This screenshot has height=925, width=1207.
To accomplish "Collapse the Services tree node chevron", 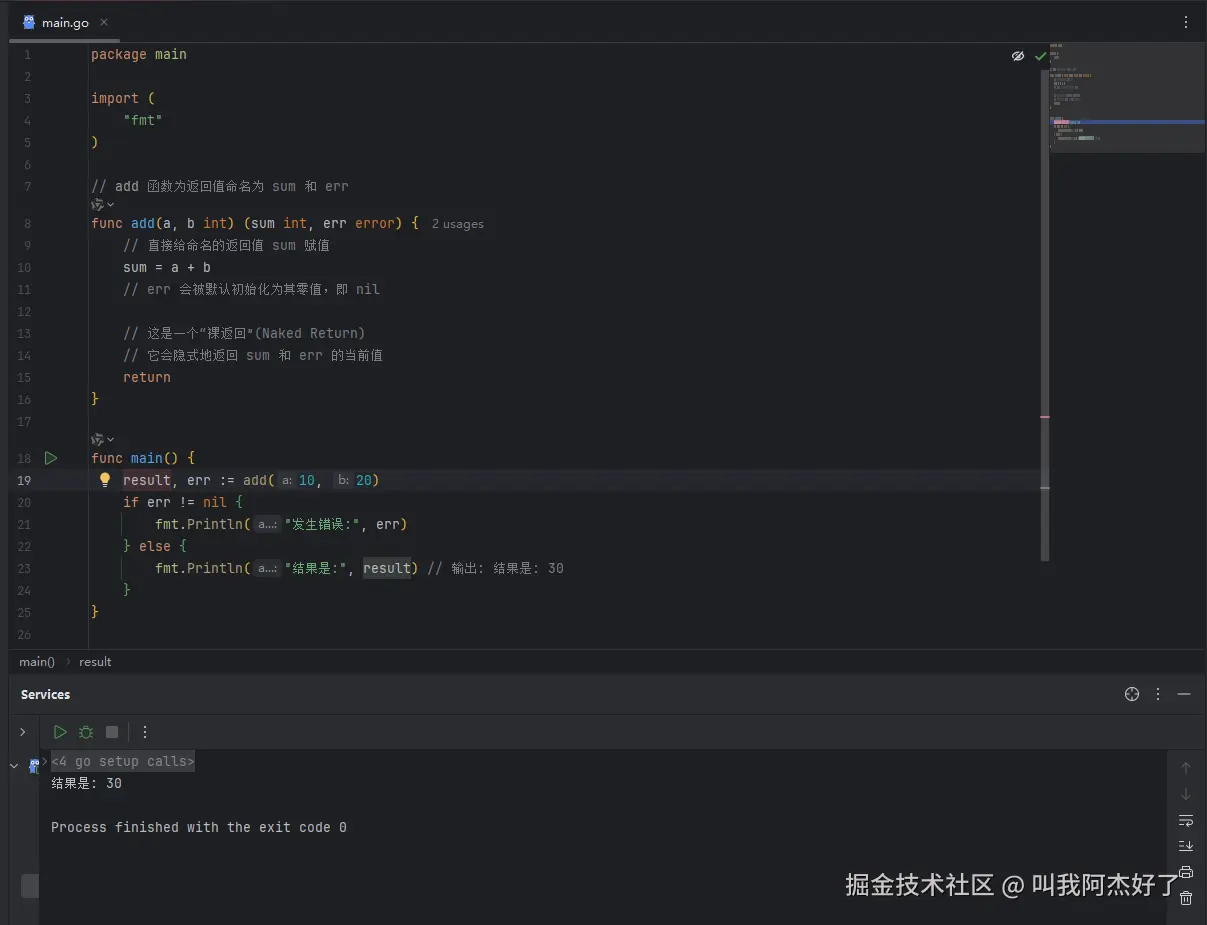I will [x=14, y=766].
